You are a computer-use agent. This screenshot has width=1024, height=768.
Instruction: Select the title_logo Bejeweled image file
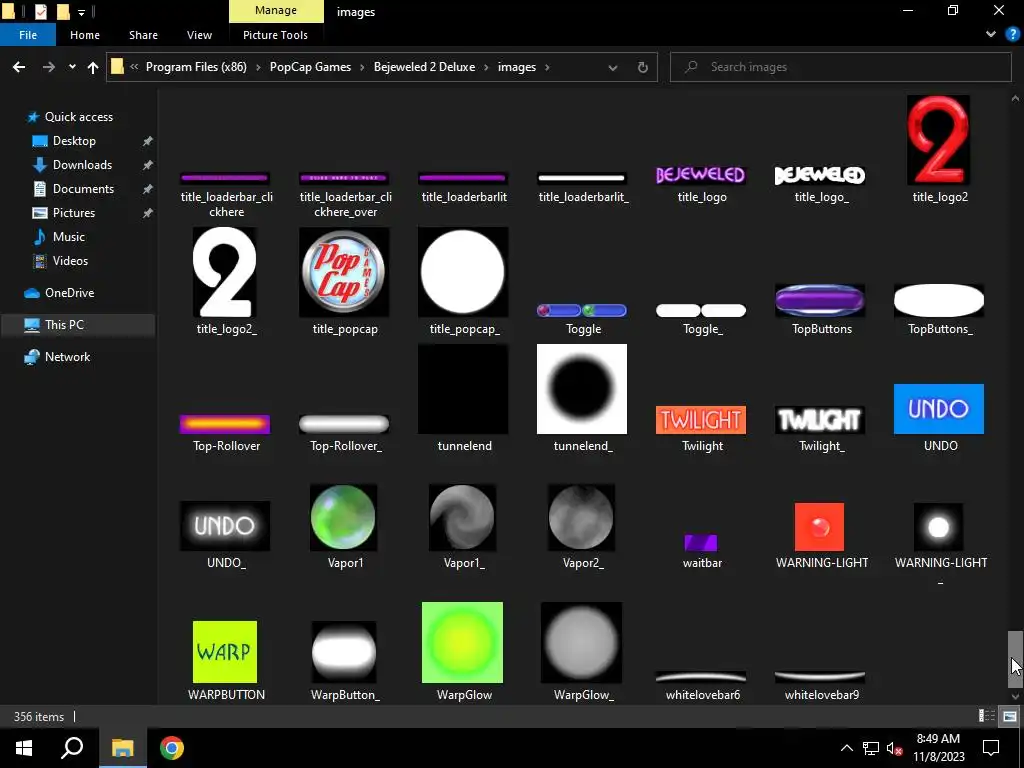click(701, 174)
